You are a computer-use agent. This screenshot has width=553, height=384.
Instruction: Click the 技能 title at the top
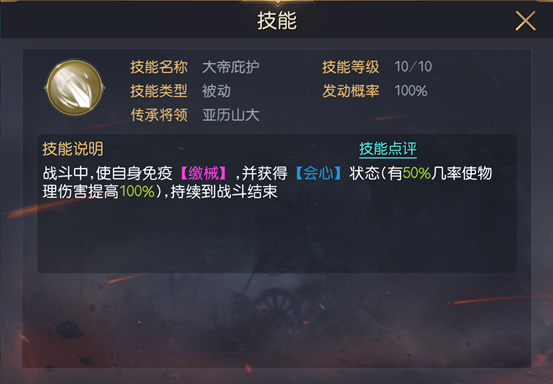pyautogui.click(x=277, y=21)
